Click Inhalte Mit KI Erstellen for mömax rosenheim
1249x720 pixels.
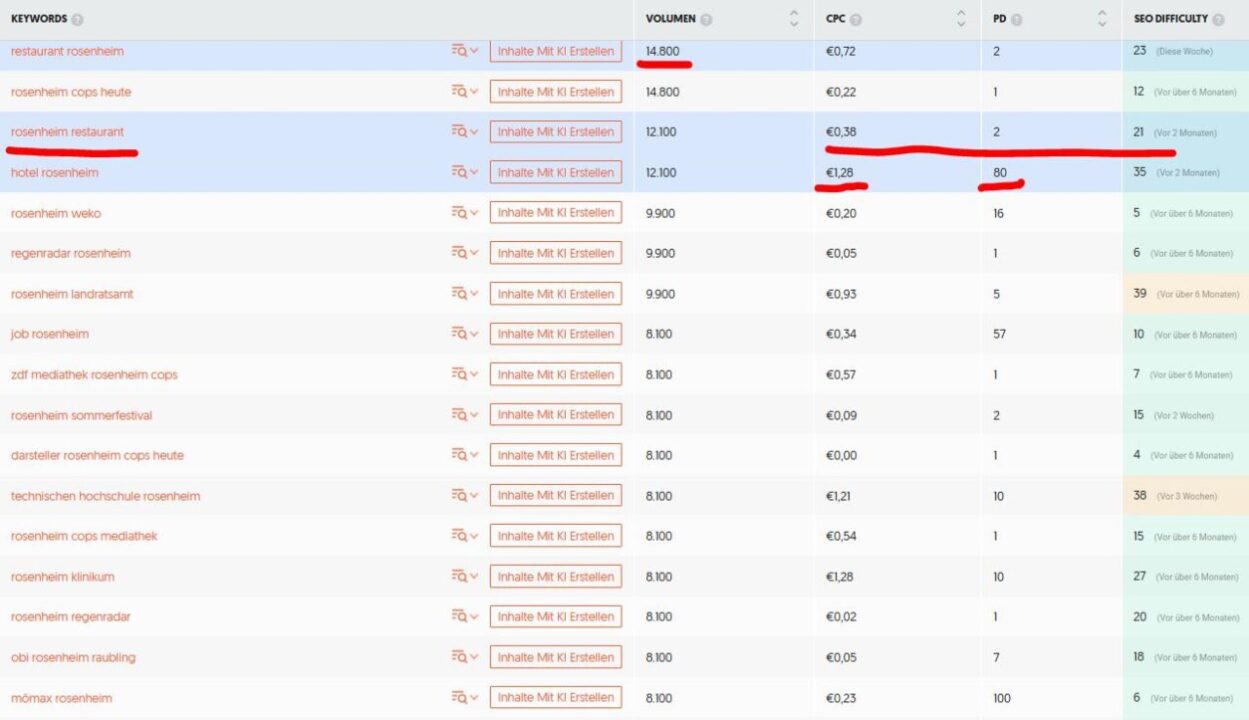point(556,698)
